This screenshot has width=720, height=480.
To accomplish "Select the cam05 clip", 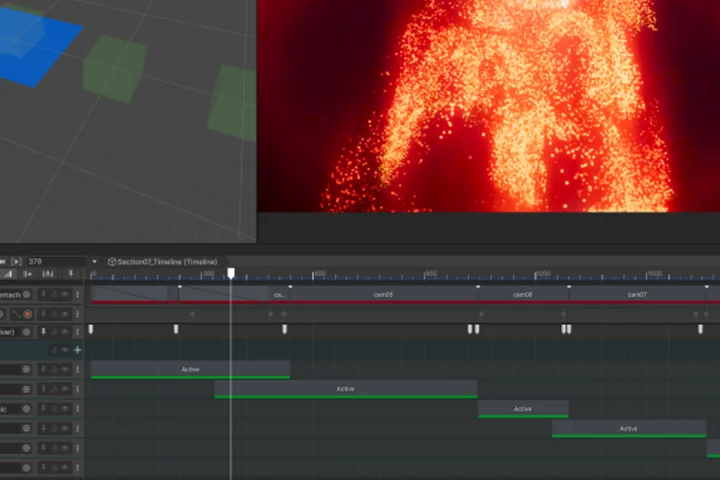I will tap(383, 294).
